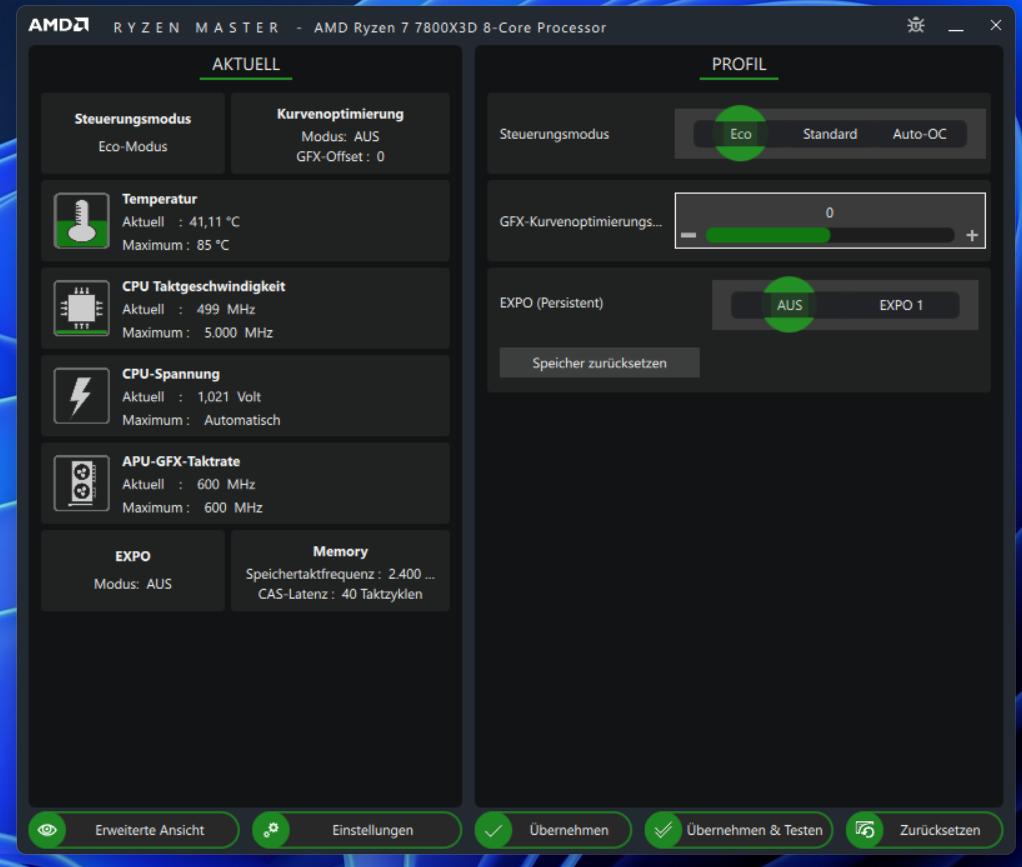Viewport: 1022px width, 867px height.
Task: Decrease GFX curve offset with minus icon
Action: click(x=689, y=235)
